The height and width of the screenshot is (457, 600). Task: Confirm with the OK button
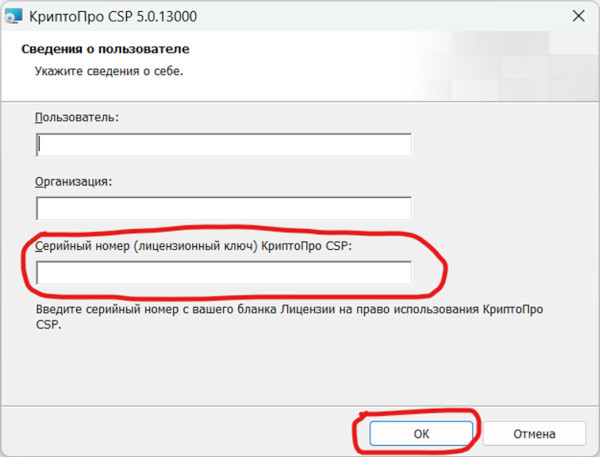[x=421, y=434]
